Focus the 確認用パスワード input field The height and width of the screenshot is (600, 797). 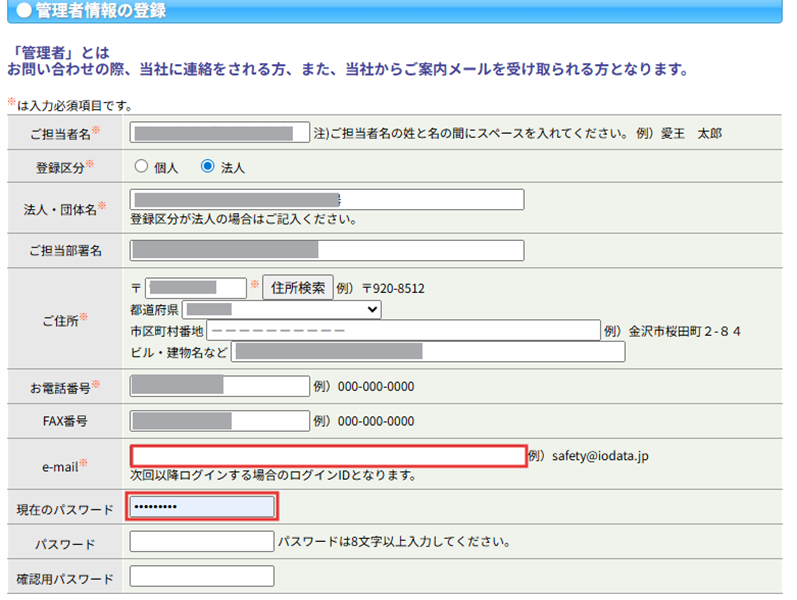201,577
